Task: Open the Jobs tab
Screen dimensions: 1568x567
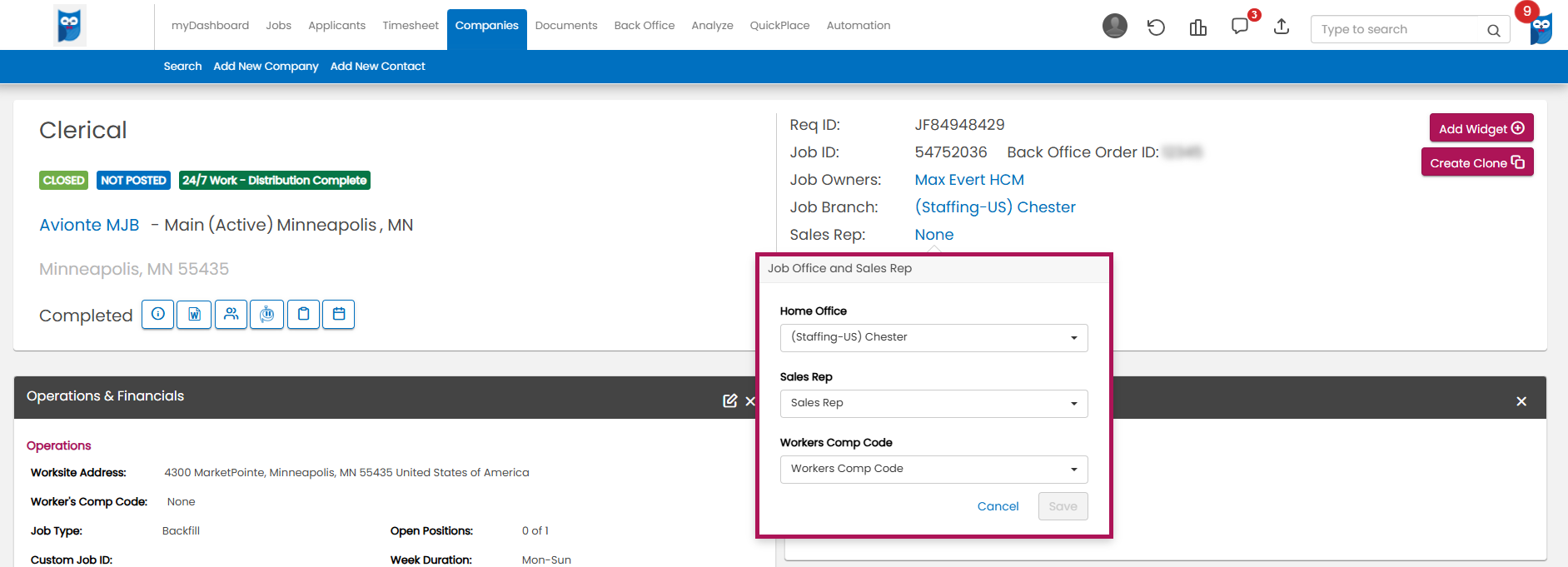Action: click(x=279, y=26)
